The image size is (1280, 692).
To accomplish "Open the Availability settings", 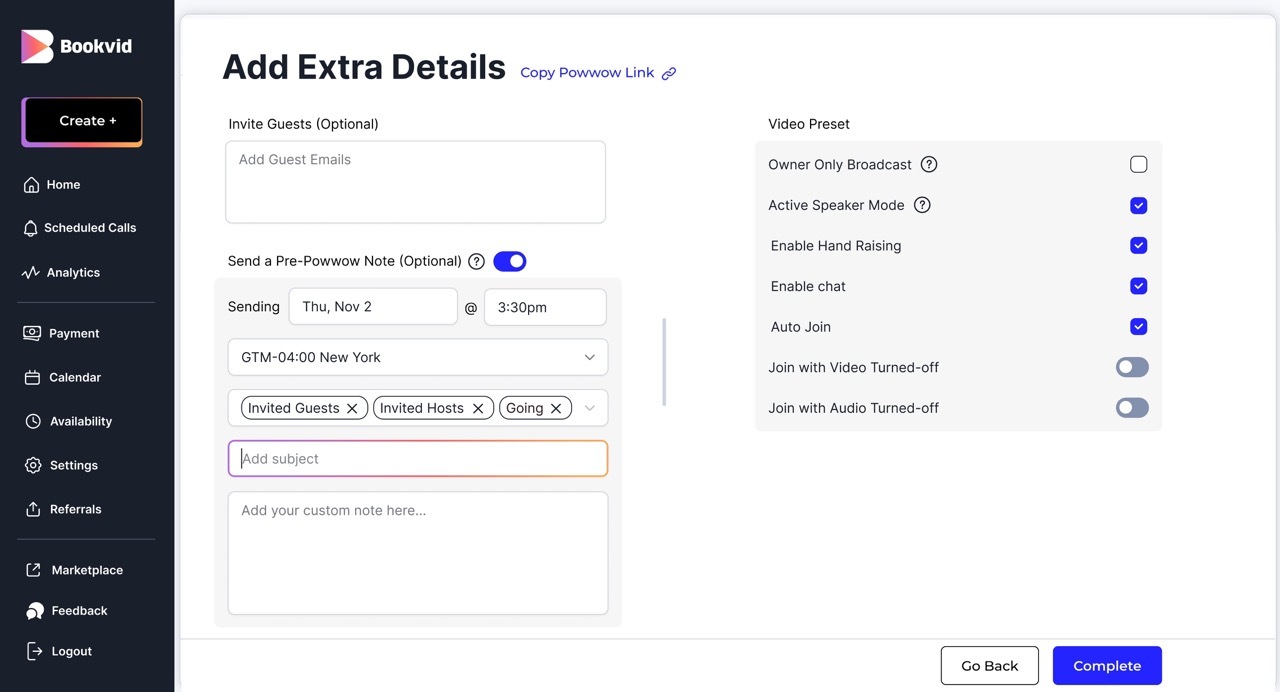I will tap(81, 421).
